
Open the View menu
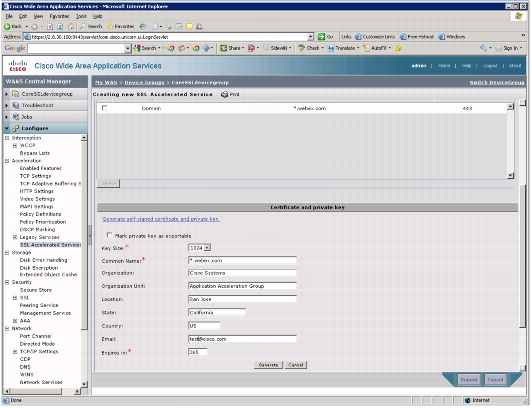[38, 16]
